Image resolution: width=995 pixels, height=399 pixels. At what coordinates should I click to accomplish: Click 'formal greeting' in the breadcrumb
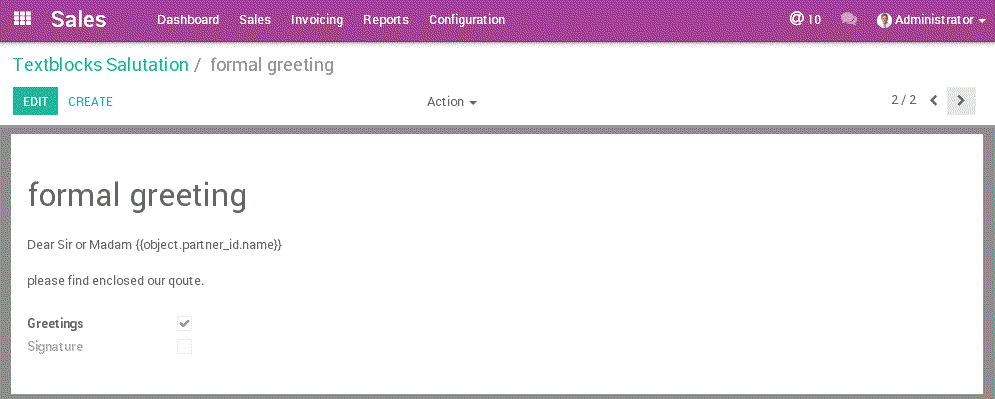click(272, 65)
